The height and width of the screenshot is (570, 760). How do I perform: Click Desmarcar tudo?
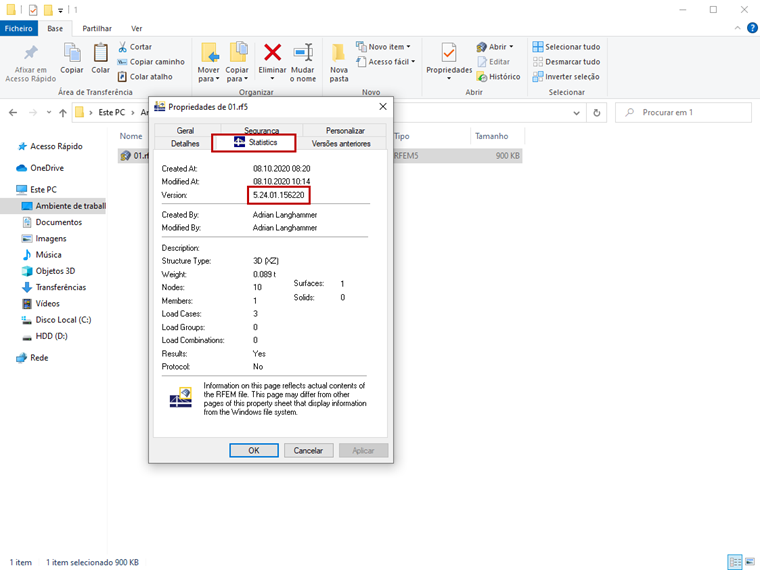click(566, 62)
